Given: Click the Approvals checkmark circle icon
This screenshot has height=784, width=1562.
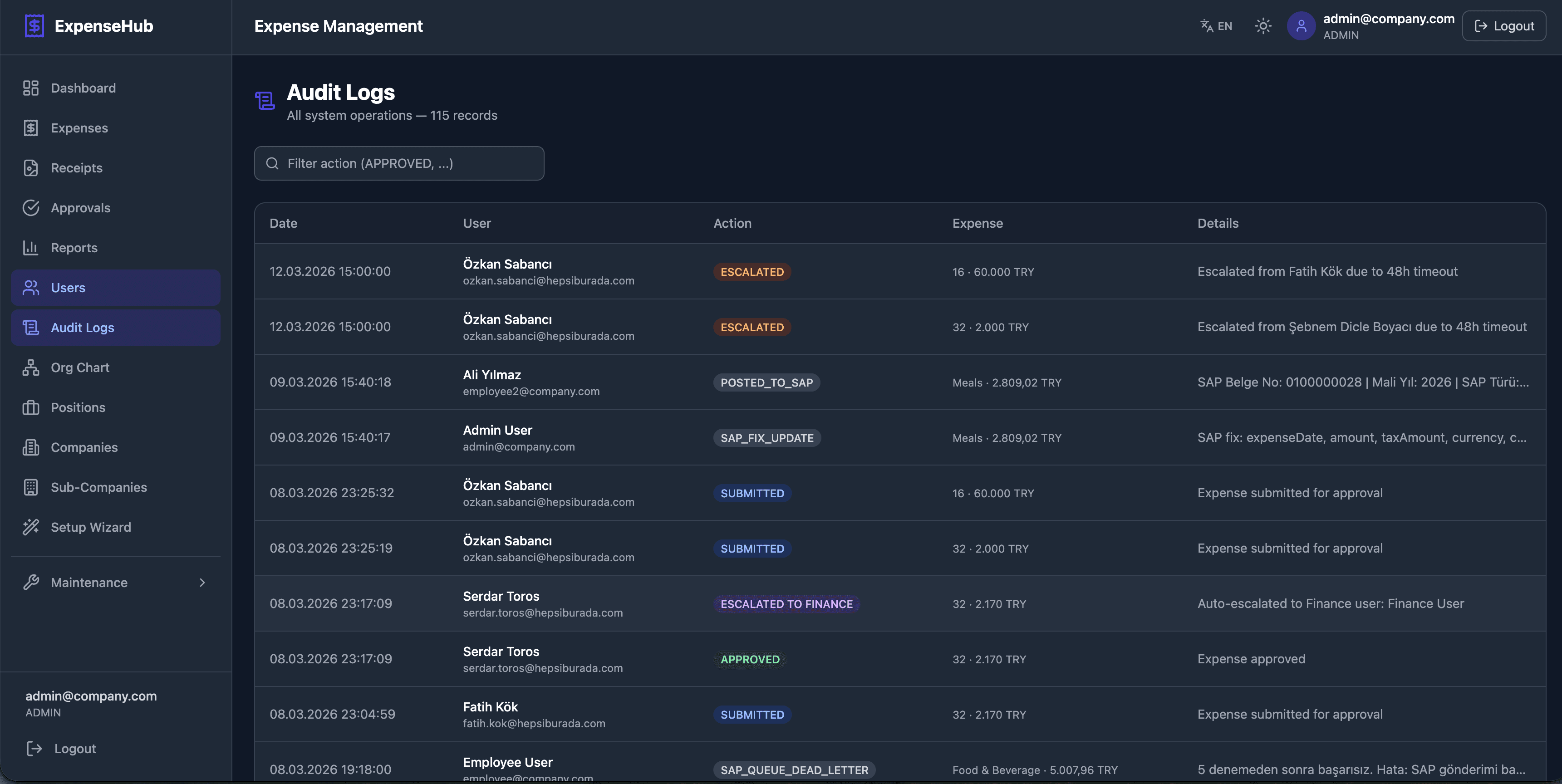Looking at the screenshot, I should (x=31, y=208).
